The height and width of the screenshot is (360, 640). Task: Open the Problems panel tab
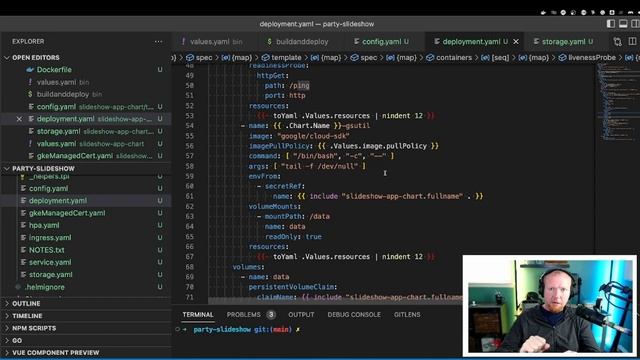[x=243, y=315]
